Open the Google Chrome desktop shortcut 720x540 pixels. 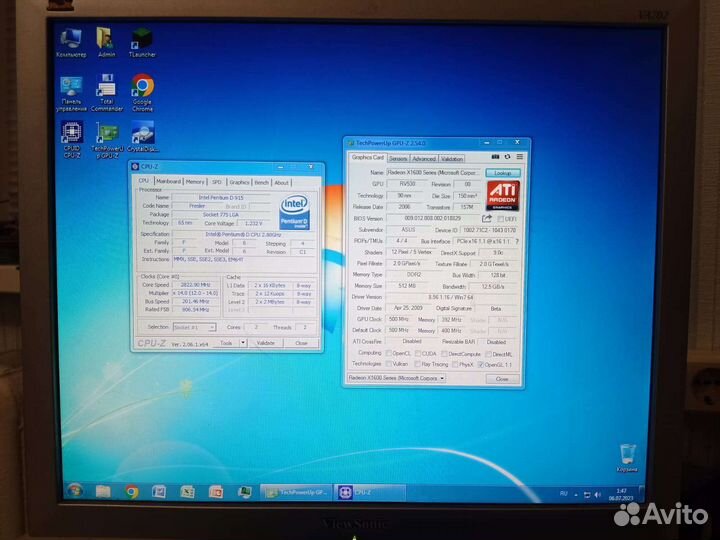[142, 94]
